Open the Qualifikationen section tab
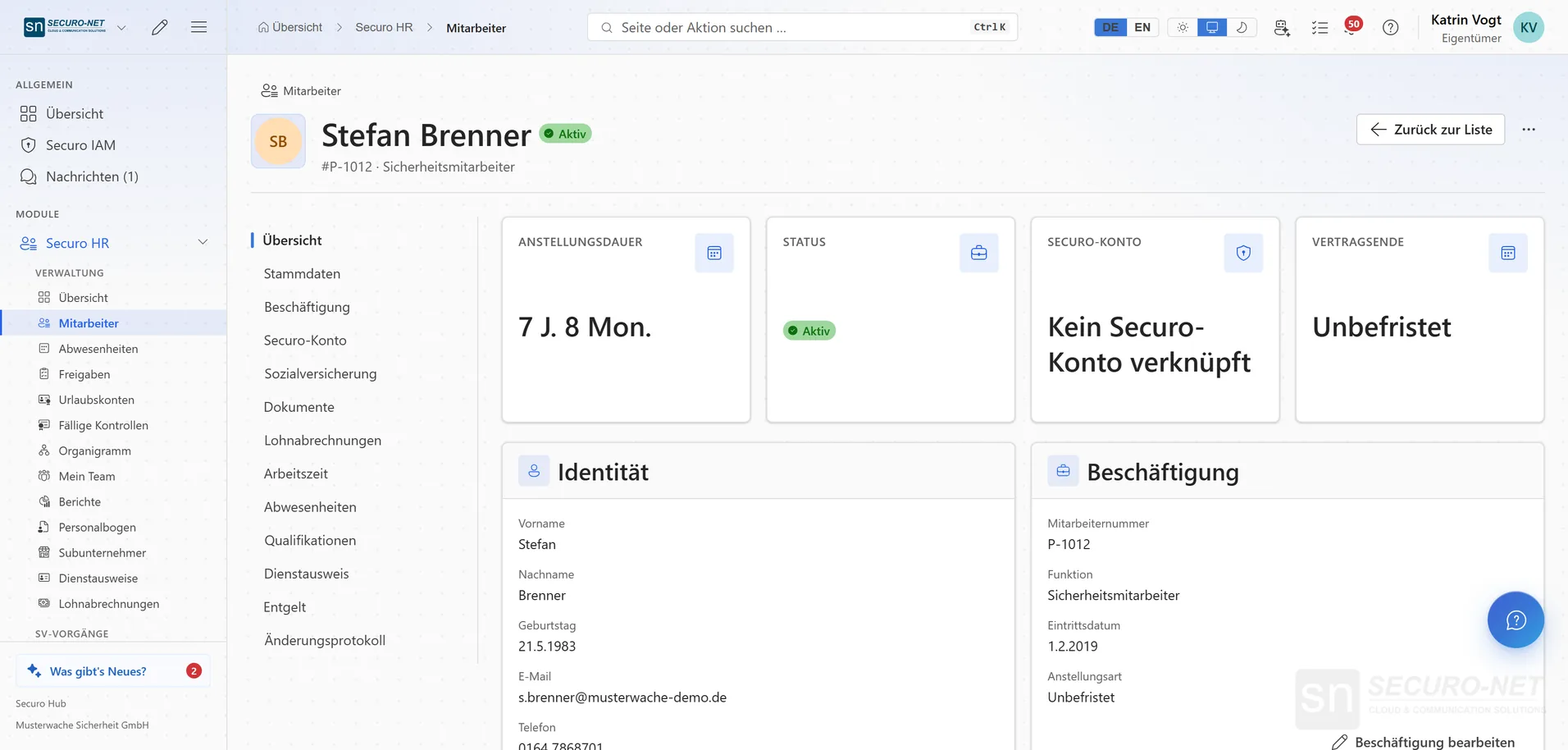1568x750 pixels. click(310, 540)
